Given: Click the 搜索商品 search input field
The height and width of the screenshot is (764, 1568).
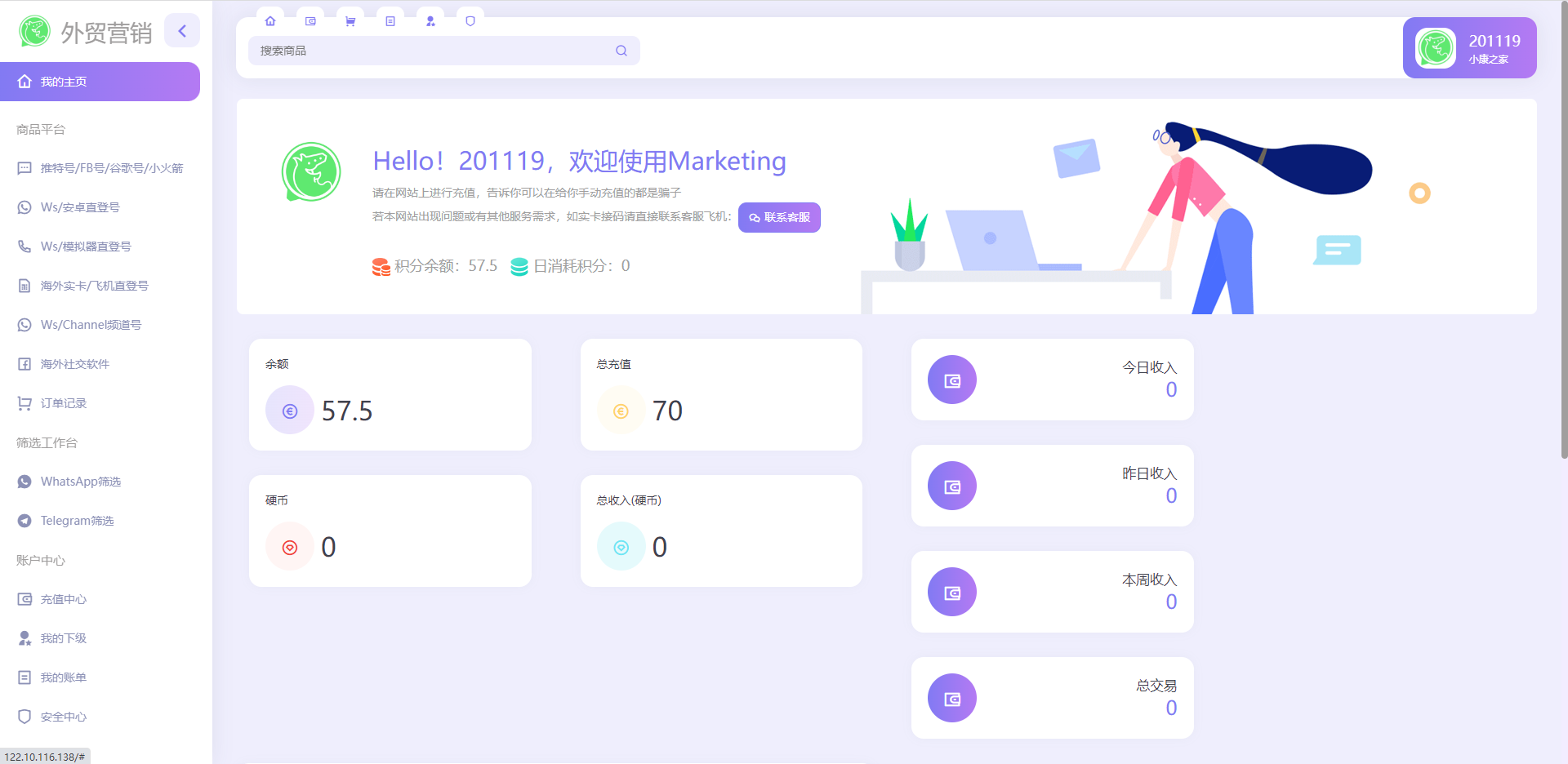Looking at the screenshot, I should (425, 51).
